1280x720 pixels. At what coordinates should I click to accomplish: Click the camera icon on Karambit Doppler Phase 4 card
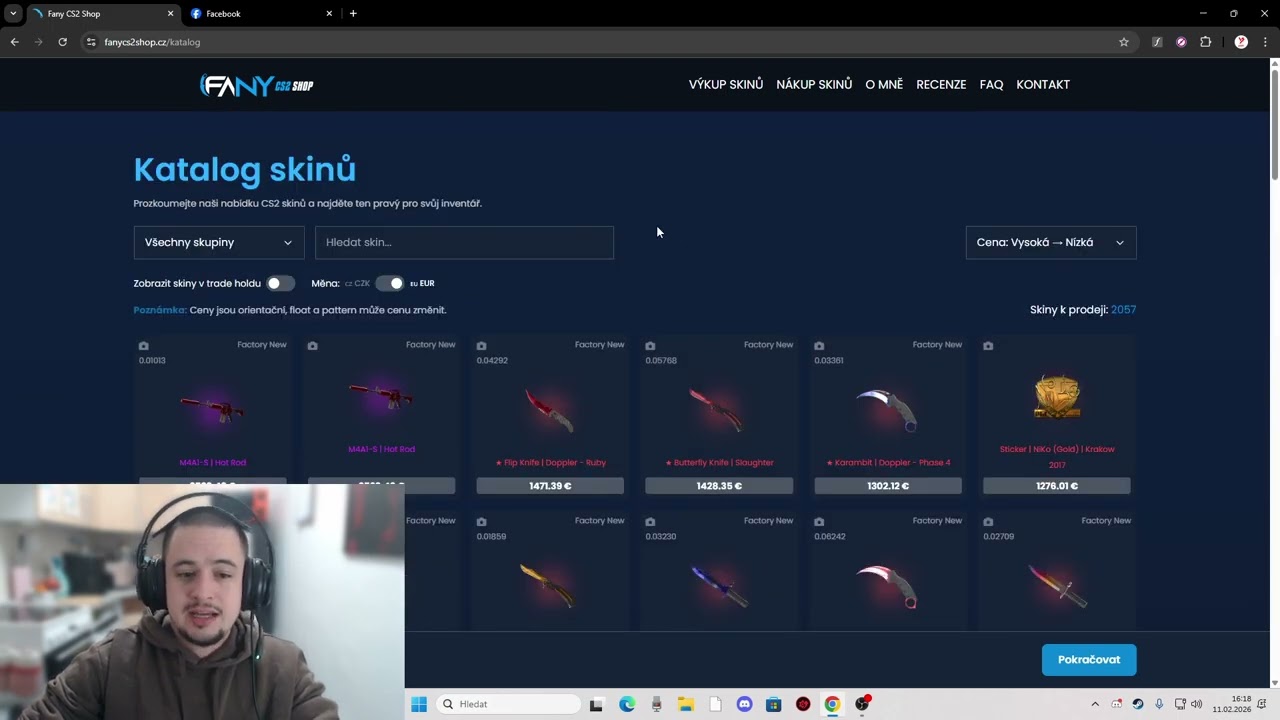pyautogui.click(x=819, y=346)
